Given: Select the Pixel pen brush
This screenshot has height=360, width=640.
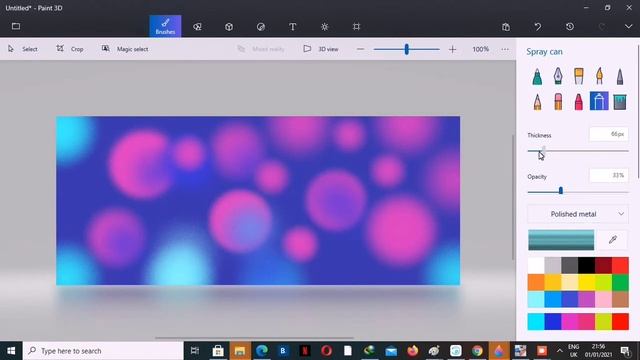Looking at the screenshot, I should tap(620, 76).
